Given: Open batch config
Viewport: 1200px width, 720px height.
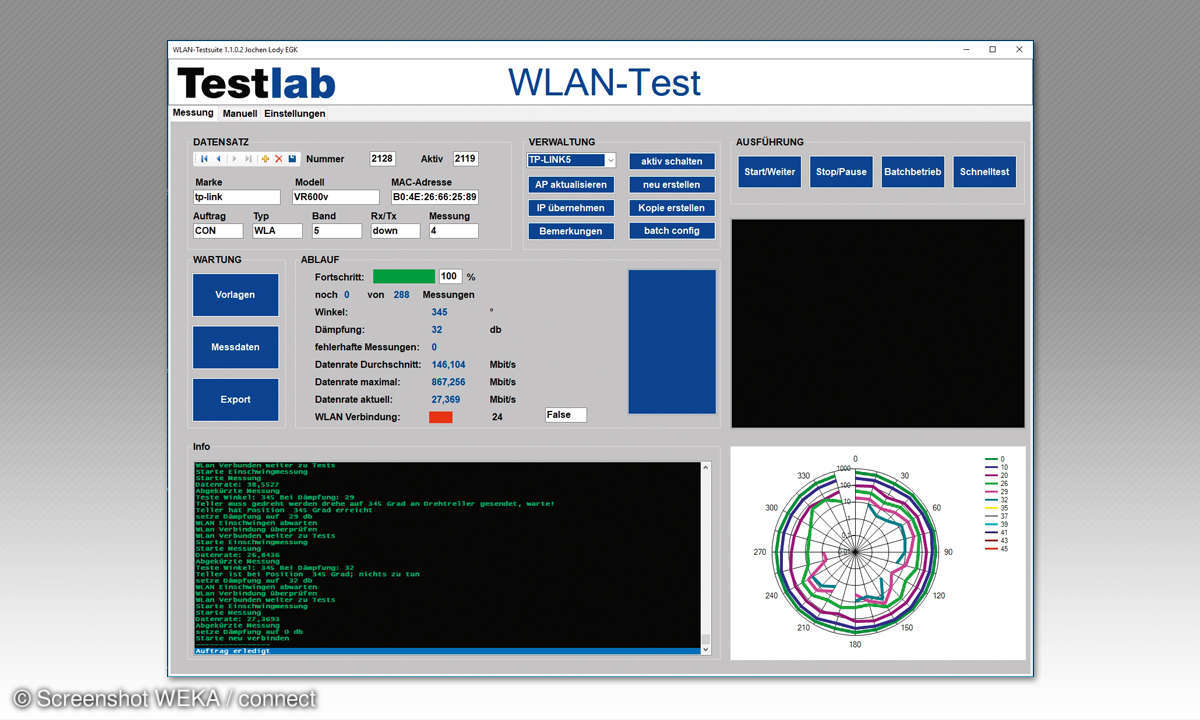Looking at the screenshot, I should (x=672, y=230).
